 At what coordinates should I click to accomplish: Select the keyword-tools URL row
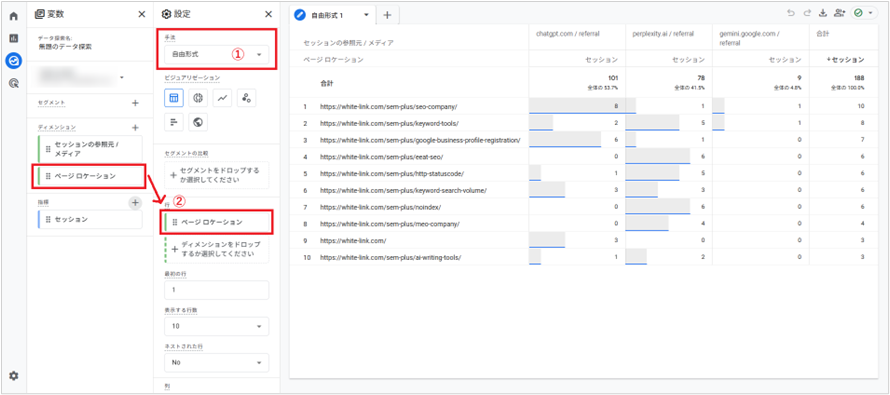389,123
